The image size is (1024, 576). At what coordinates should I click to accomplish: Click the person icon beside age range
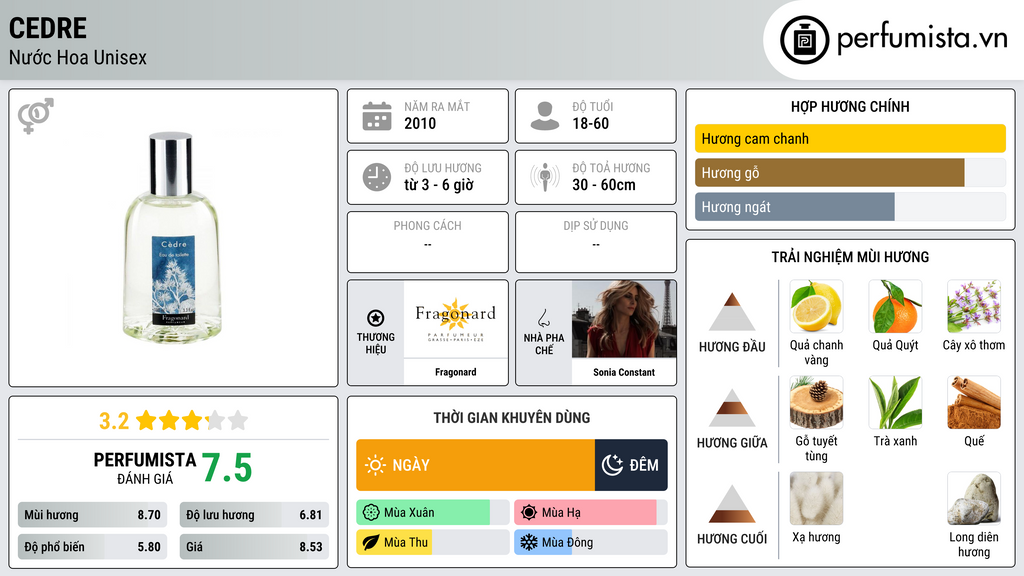click(545, 116)
